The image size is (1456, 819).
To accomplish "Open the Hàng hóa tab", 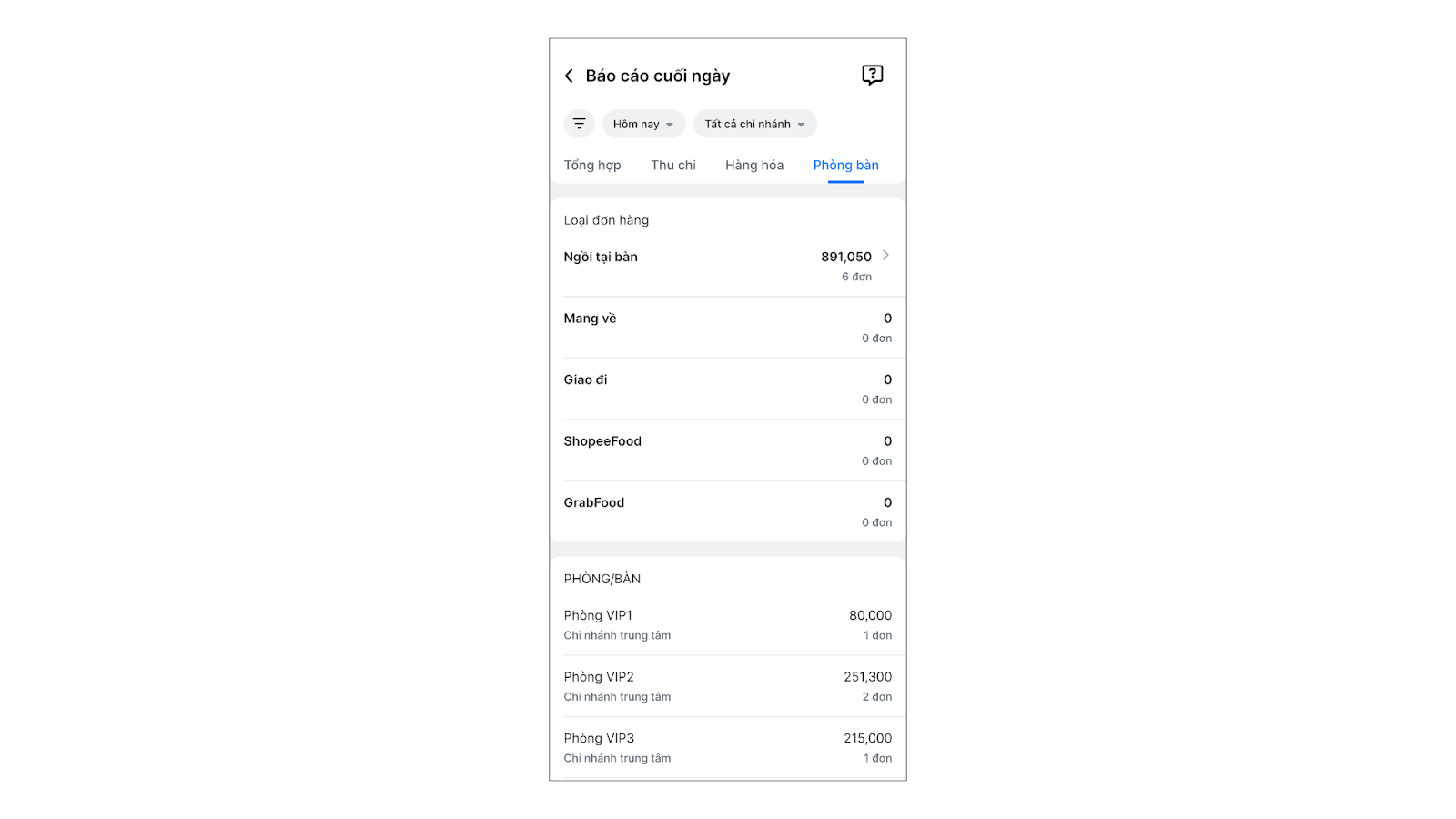I will coord(754,165).
